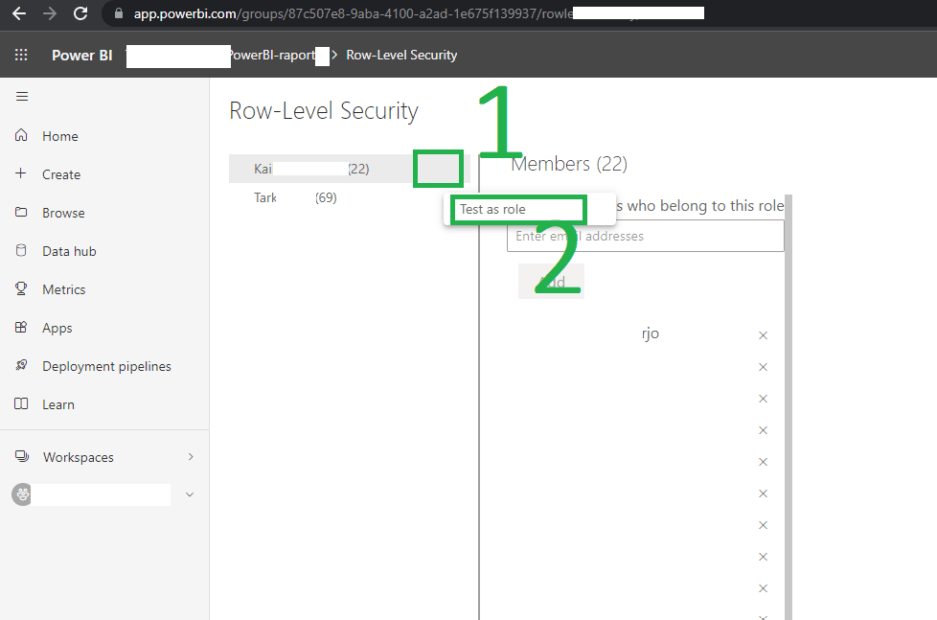This screenshot has width=937, height=620.
Task: Click the Add button under email field
Action: (550, 280)
